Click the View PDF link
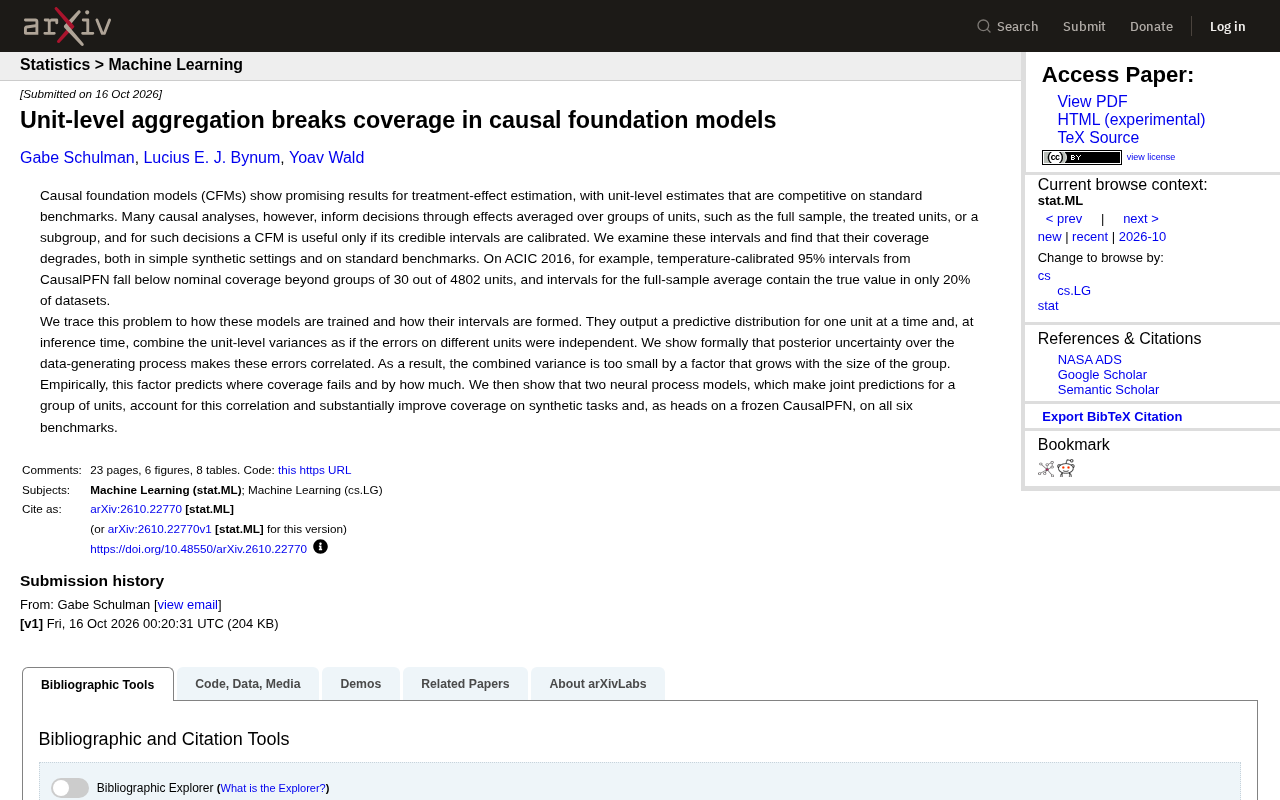Screen dimensions: 1280x800 (1092, 102)
